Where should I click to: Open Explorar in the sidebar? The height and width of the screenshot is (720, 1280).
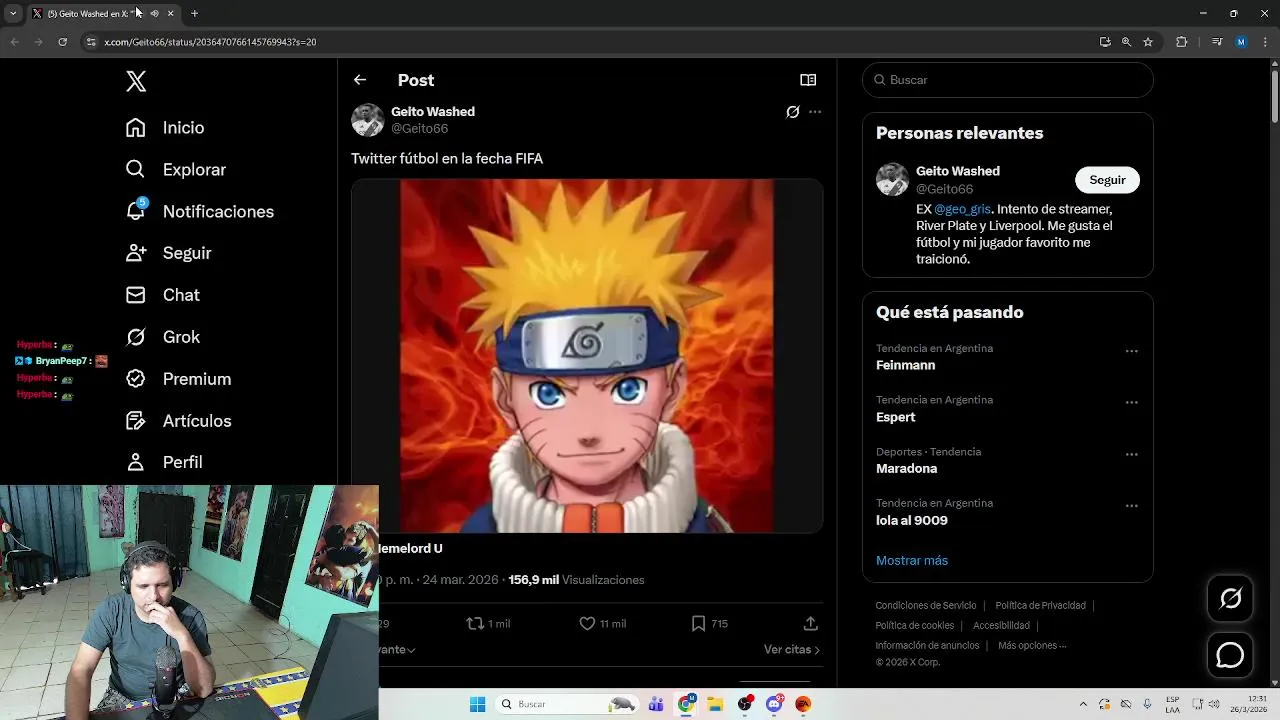176,170
